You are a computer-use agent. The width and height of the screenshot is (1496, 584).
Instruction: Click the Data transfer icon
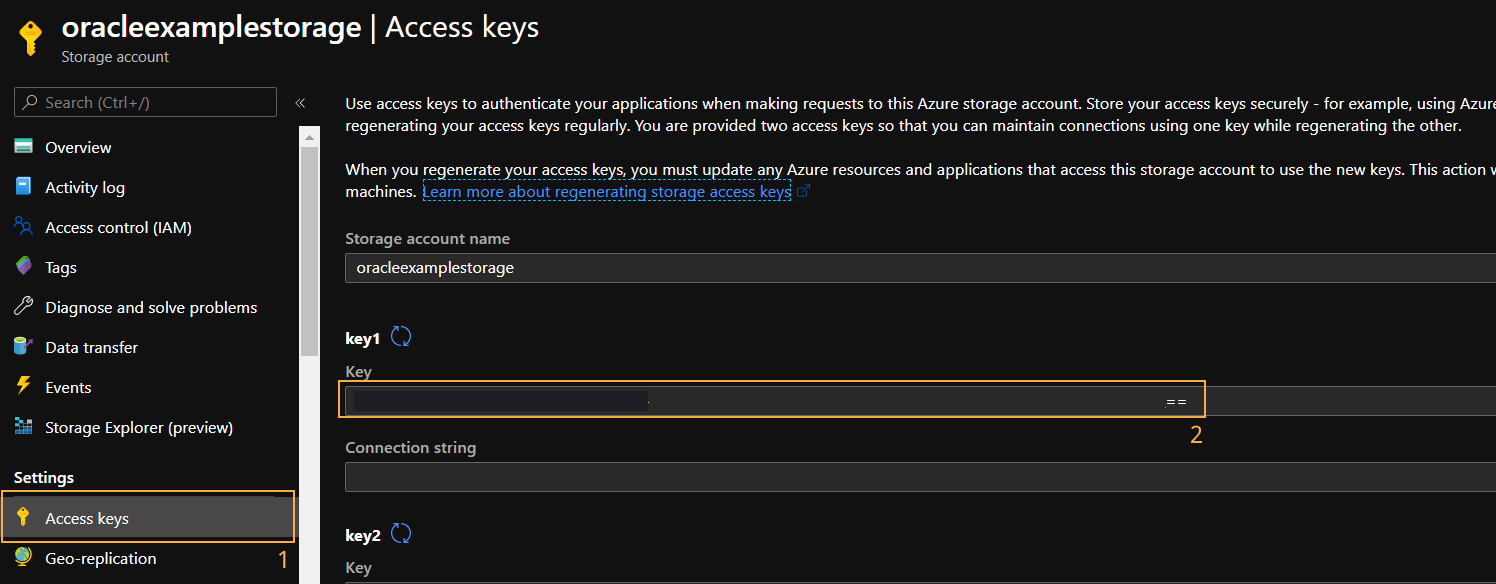24,347
